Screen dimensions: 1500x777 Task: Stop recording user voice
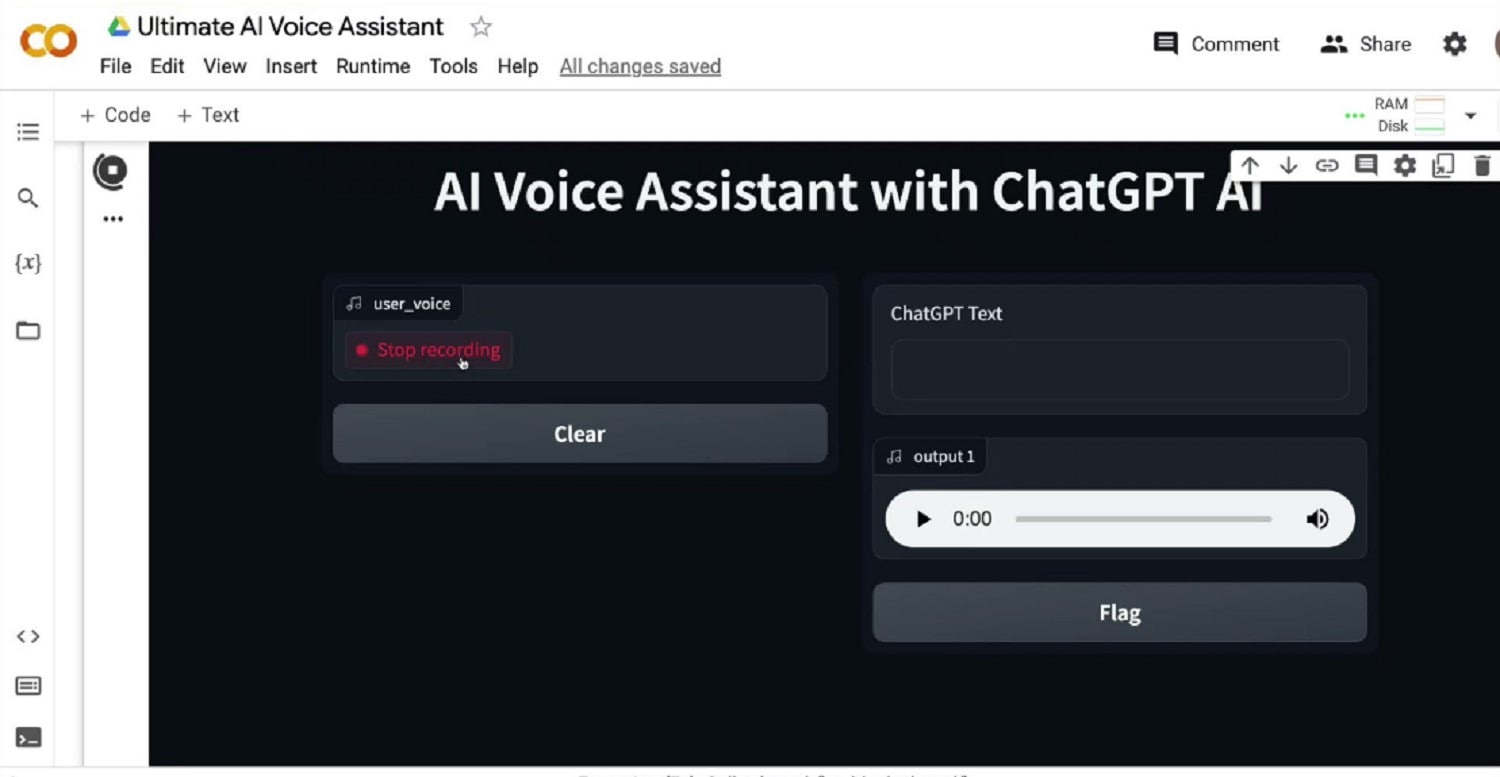tap(429, 350)
